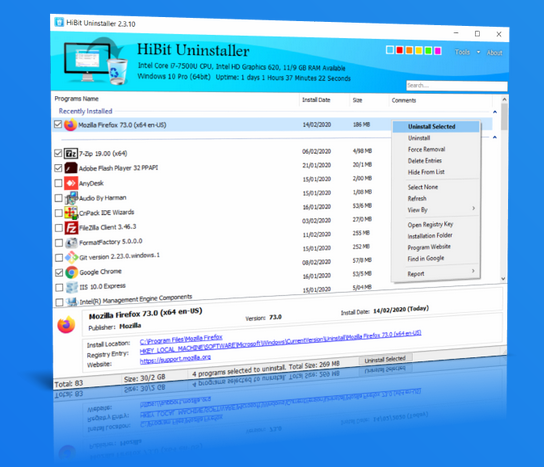Check the IIS 10.0 Express checkbox

(x=59, y=288)
